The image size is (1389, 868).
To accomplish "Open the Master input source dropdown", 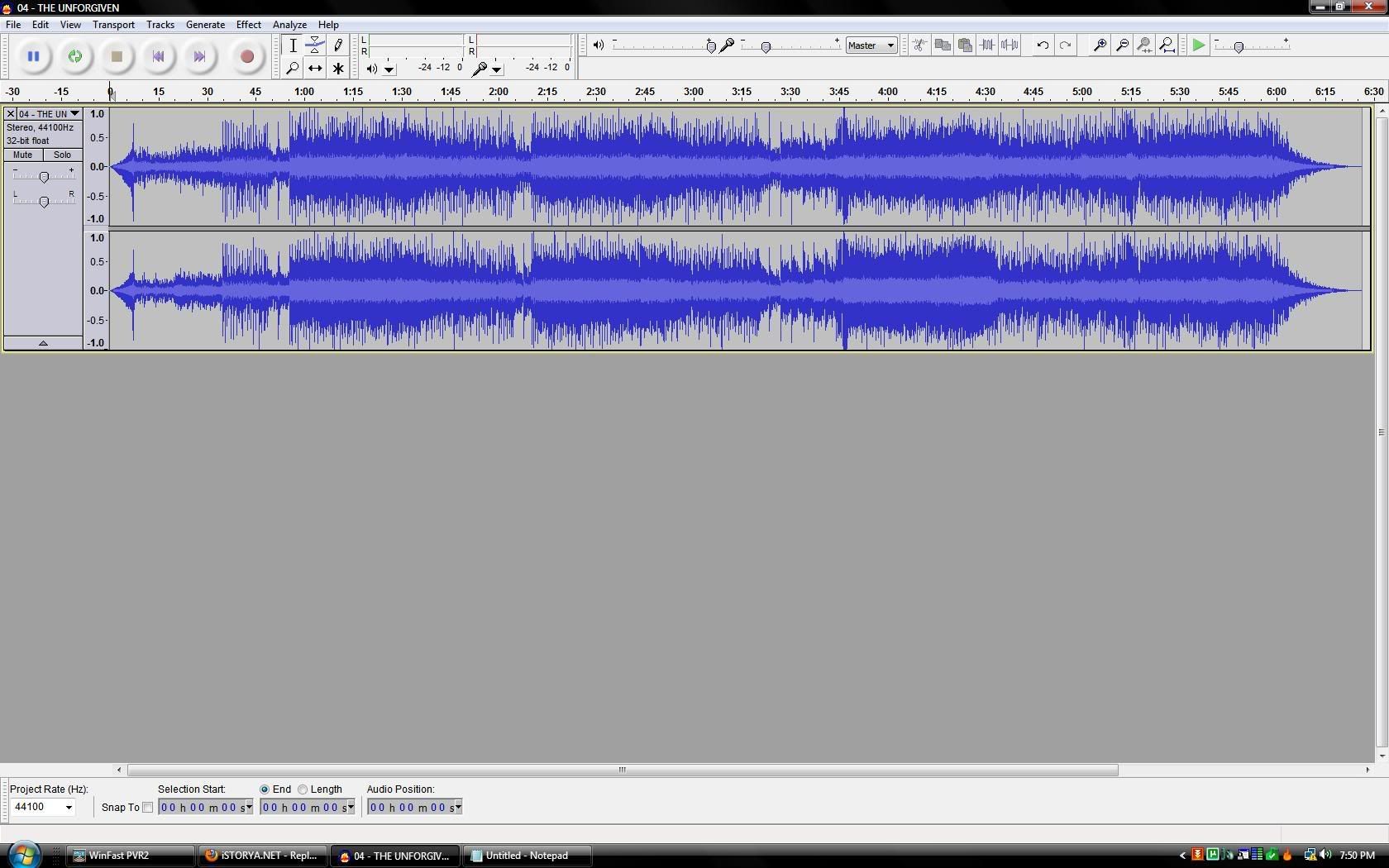I will (x=871, y=45).
